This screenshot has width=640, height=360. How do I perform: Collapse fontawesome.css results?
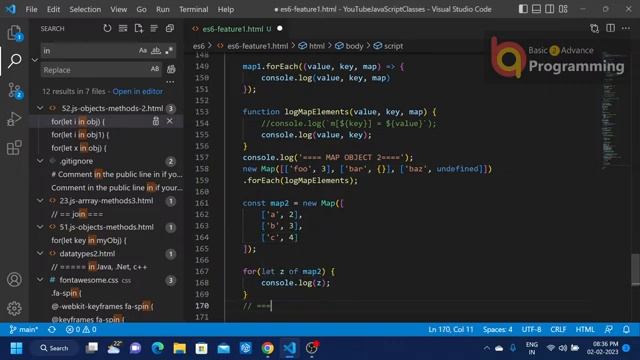(x=40, y=280)
